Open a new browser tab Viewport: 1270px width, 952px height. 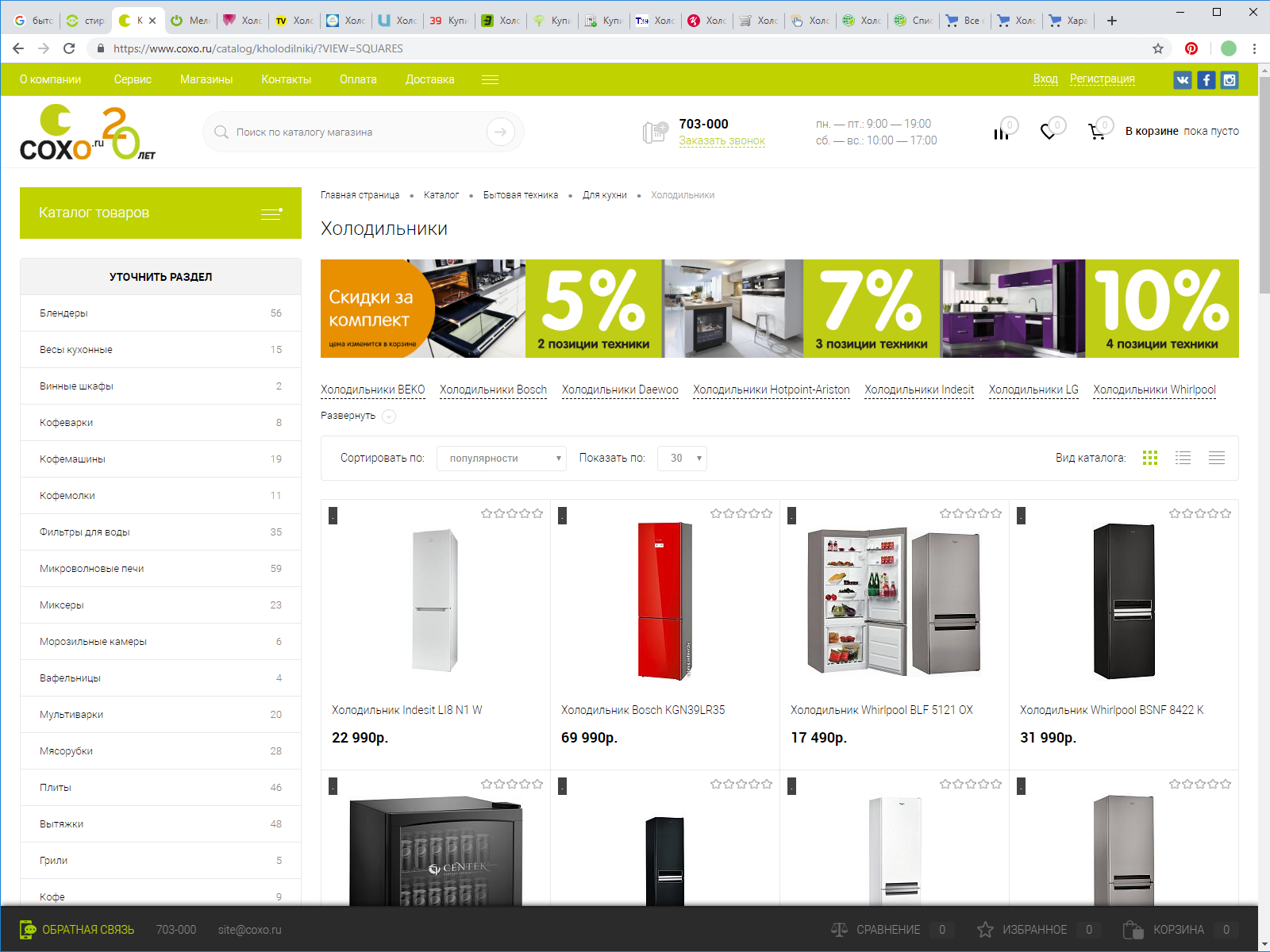(x=1112, y=21)
